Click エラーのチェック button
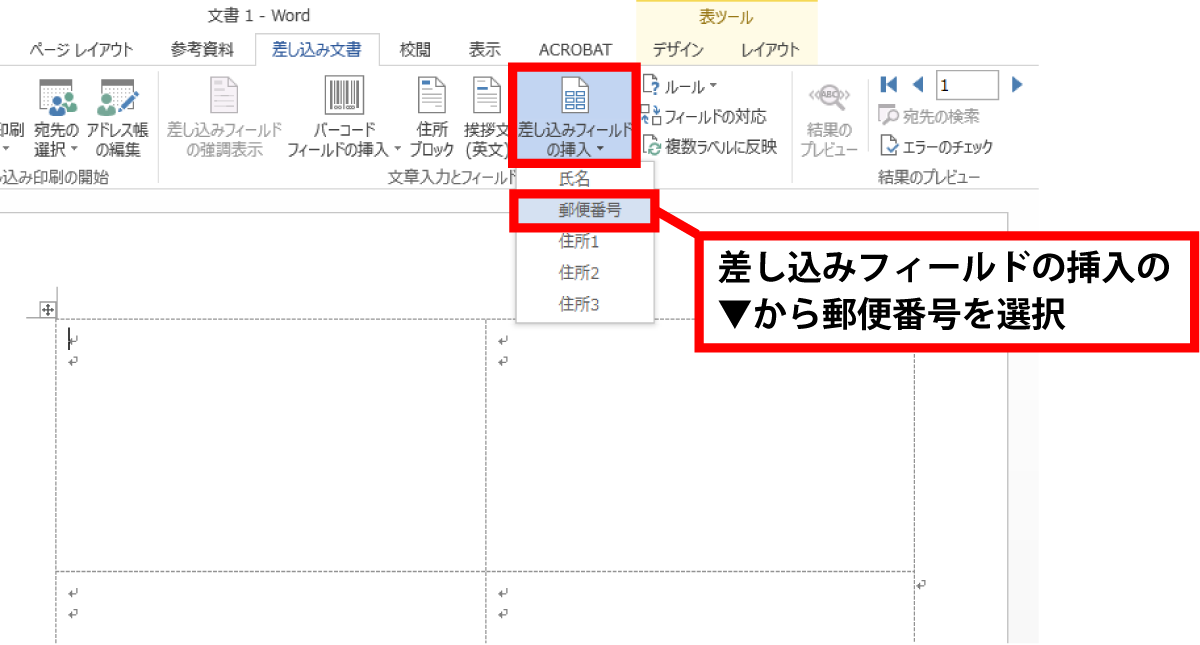 point(937,146)
